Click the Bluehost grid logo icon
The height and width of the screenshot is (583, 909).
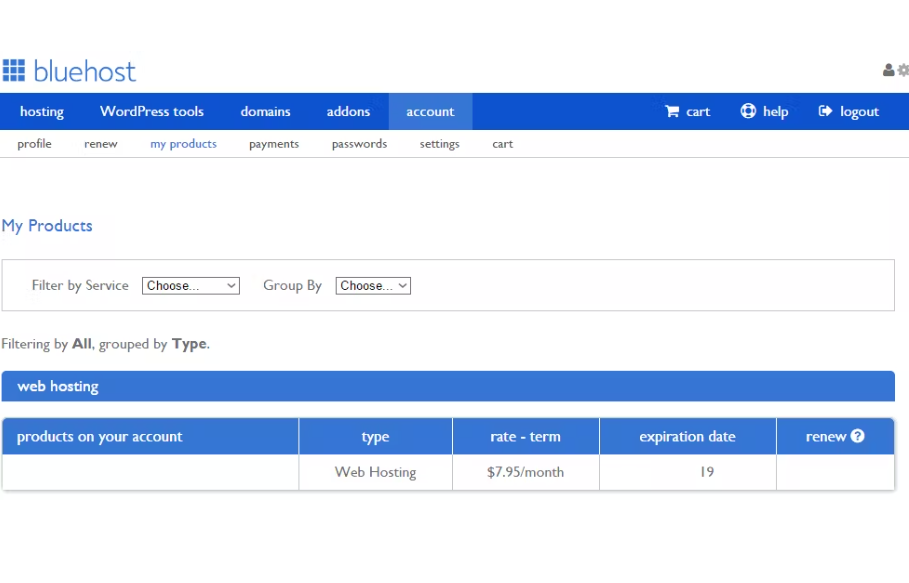point(14,70)
